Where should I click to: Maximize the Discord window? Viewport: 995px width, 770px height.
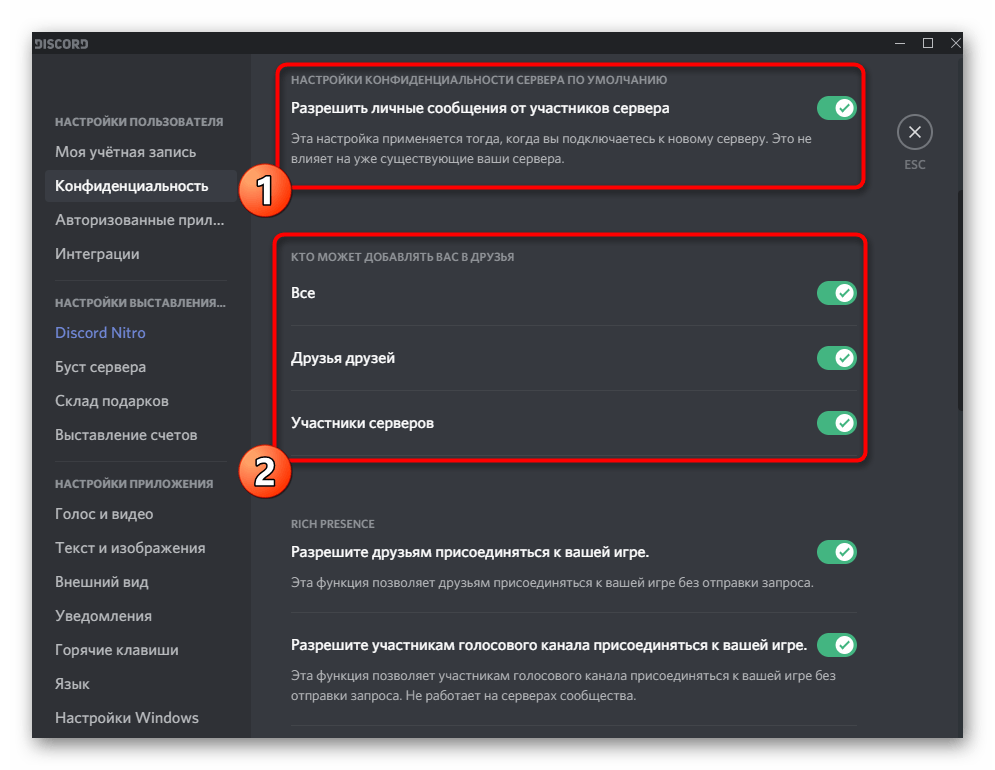pos(927,43)
